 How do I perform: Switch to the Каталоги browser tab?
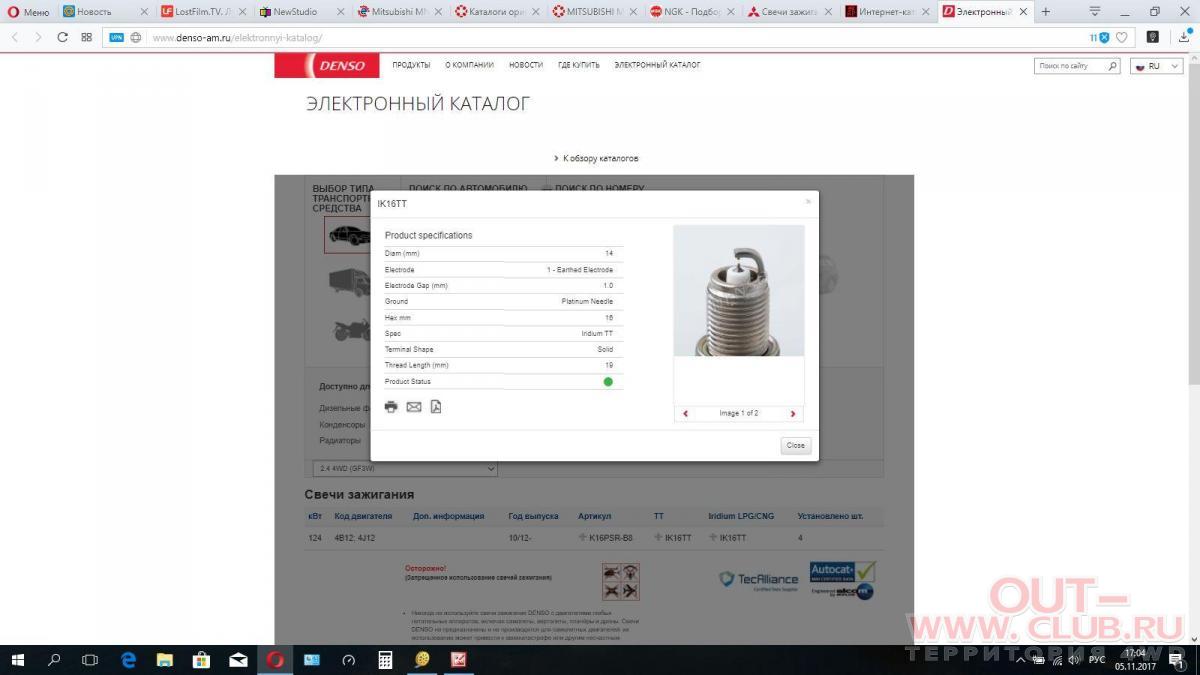(x=497, y=12)
